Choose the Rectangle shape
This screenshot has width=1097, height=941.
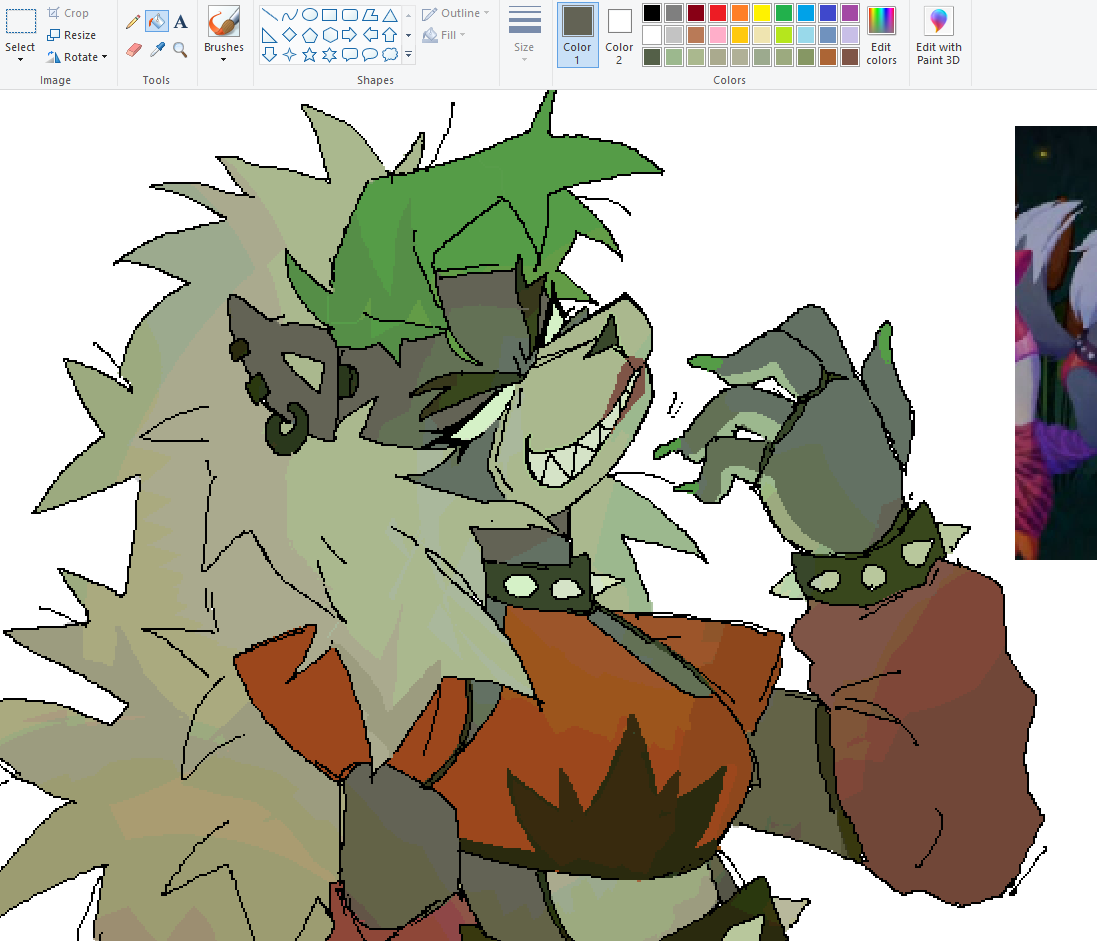330,14
